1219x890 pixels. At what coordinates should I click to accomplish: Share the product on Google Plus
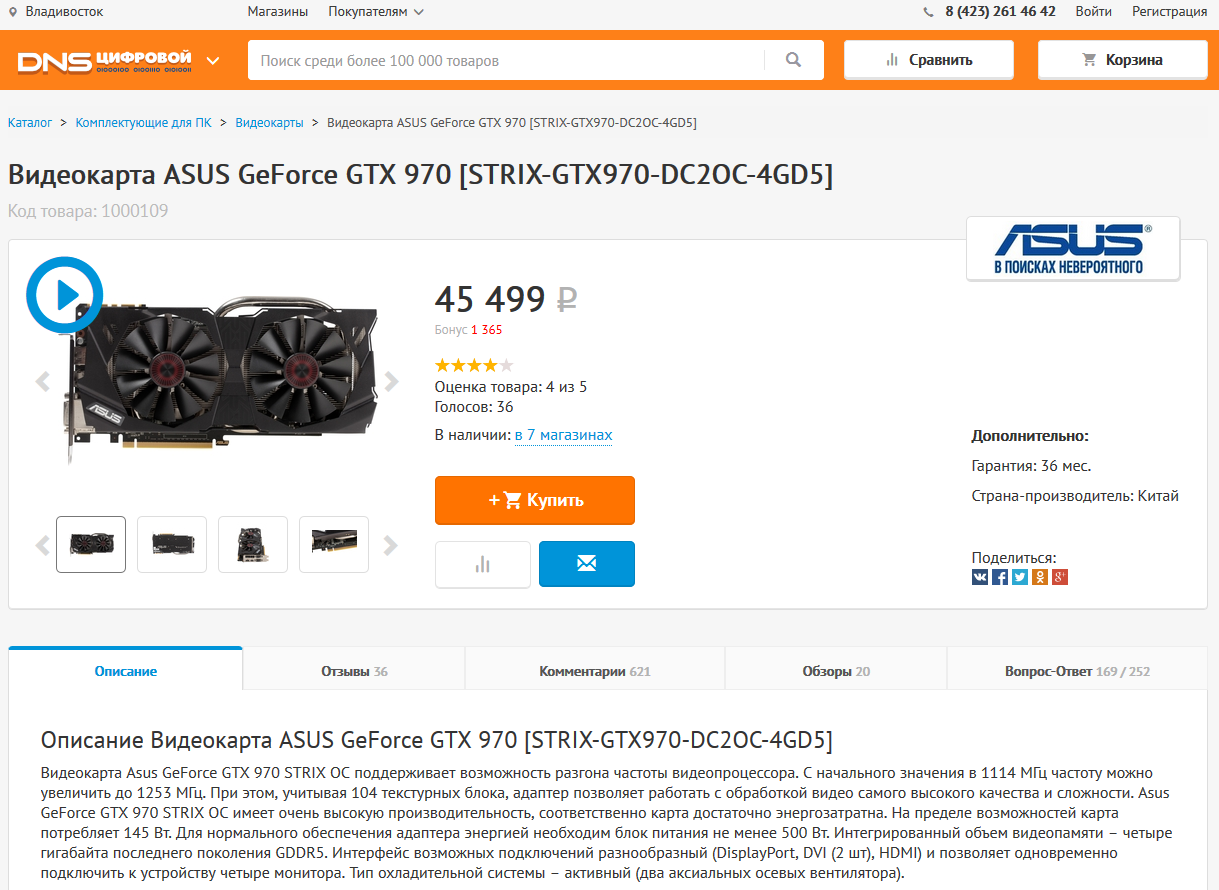click(x=1060, y=577)
